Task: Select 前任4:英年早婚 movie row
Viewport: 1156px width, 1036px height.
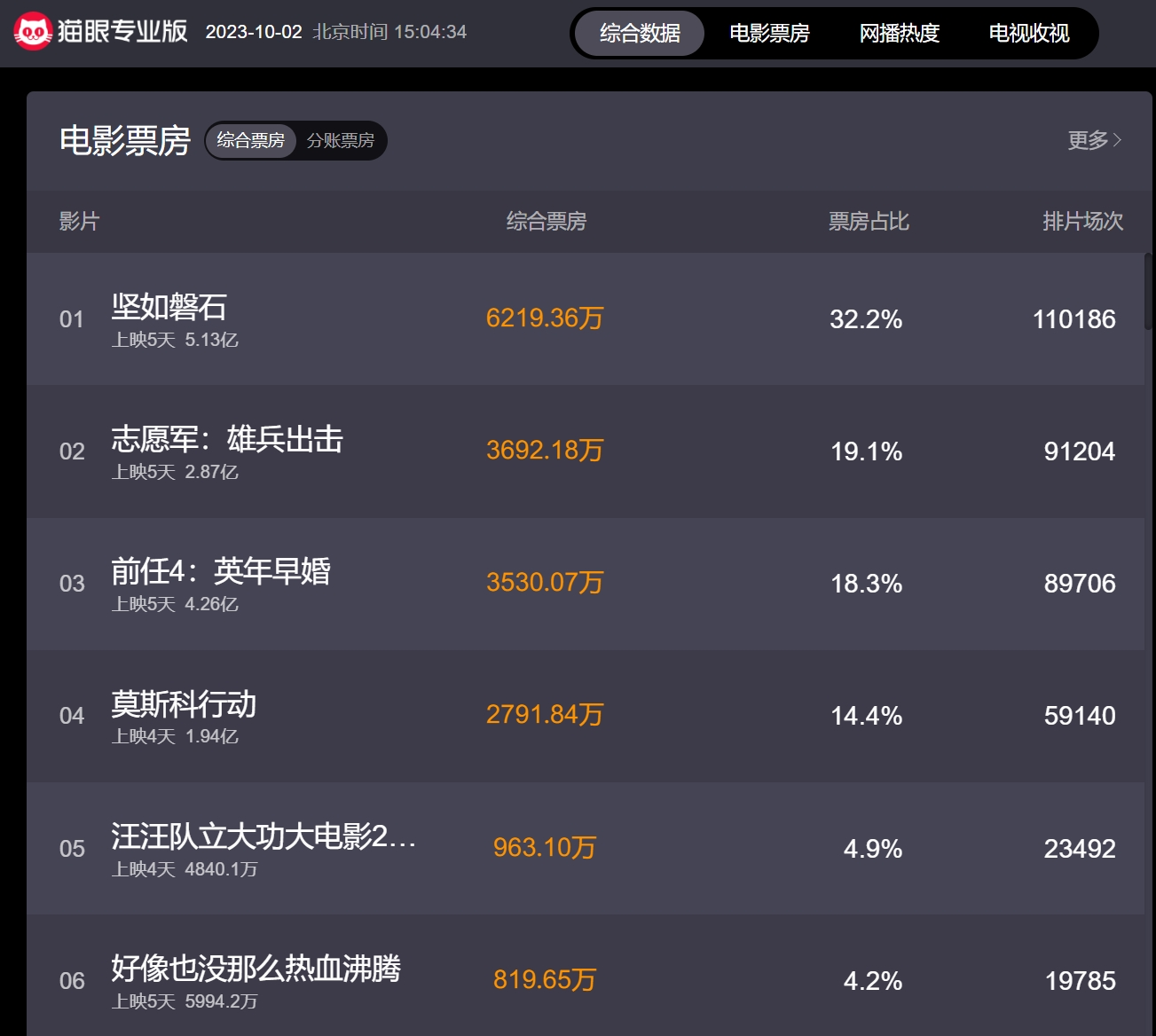Action: [x=586, y=583]
